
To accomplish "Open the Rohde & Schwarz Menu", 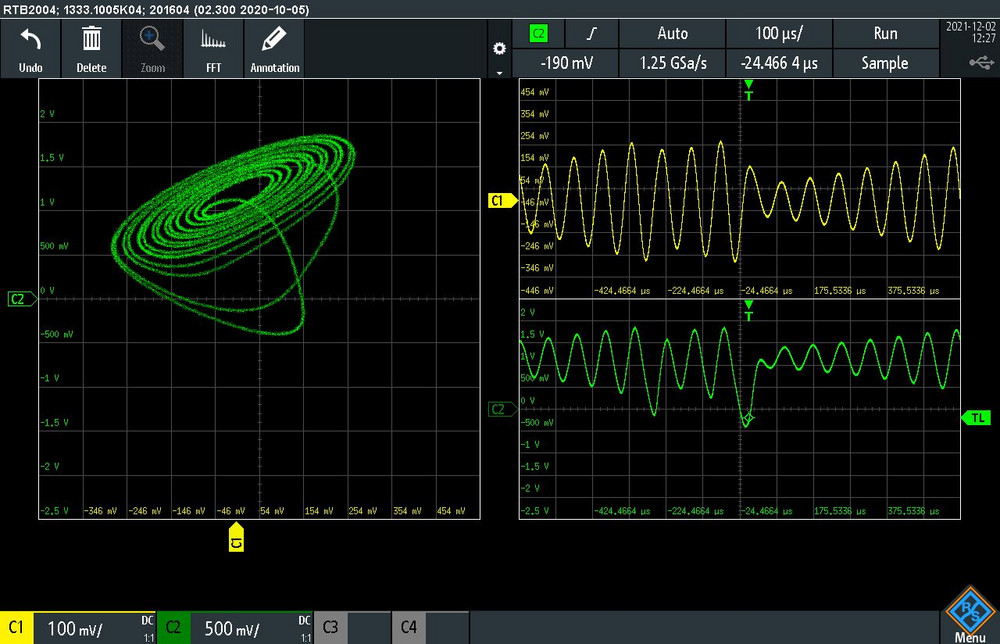I will (x=970, y=615).
